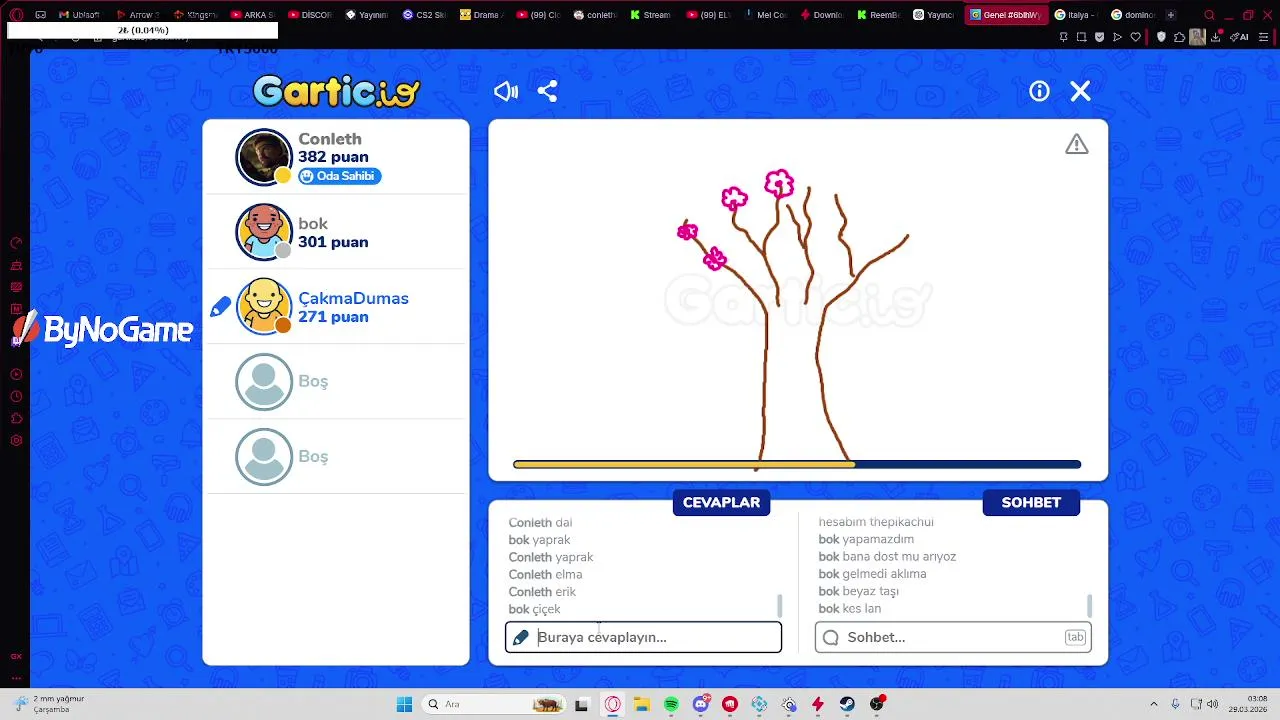The width and height of the screenshot is (1280, 720).
Task: Click the browser snapshot icon
Action: (x=1081, y=37)
